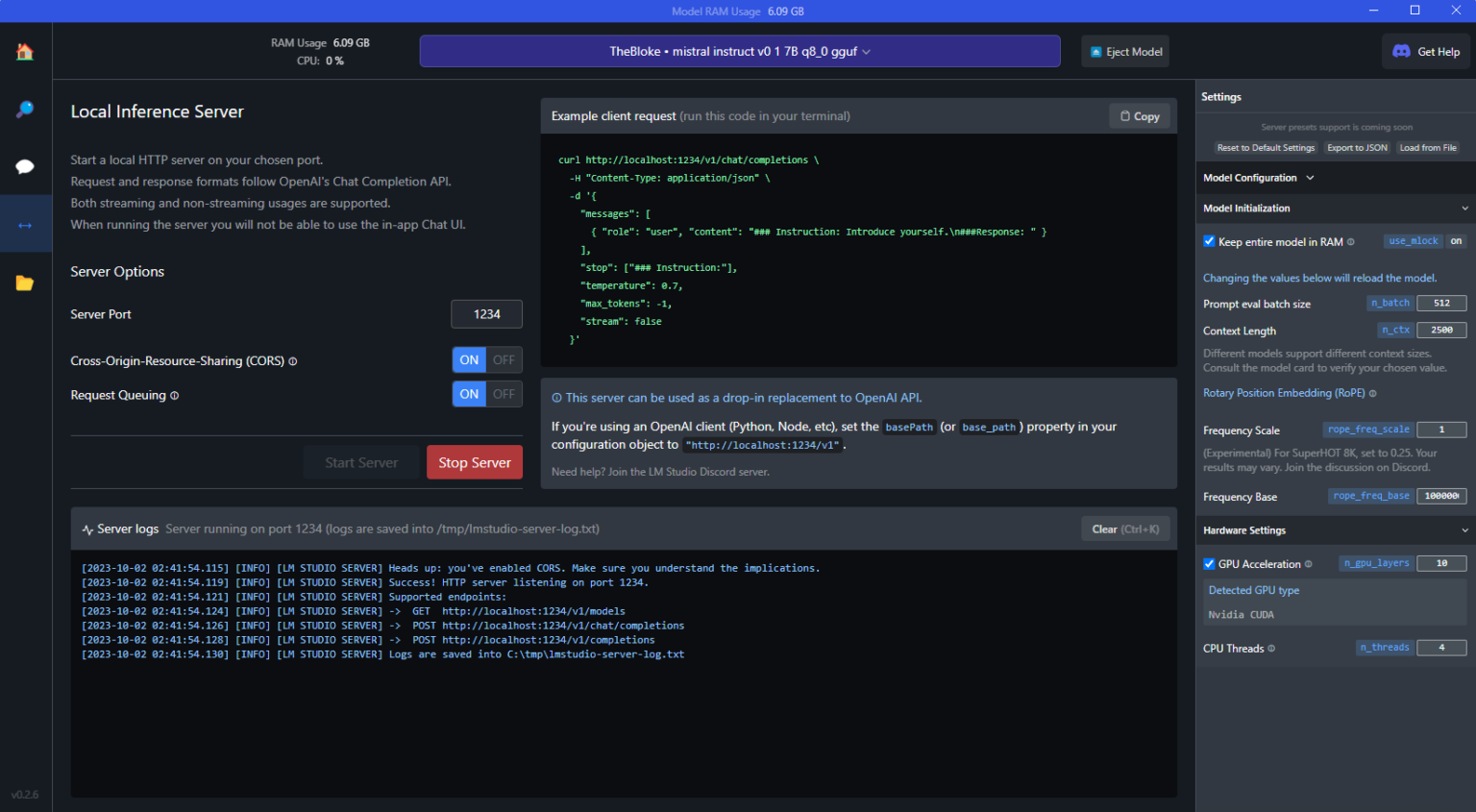The height and width of the screenshot is (812, 1476).
Task: Click log line with /v1/models endpoint
Action: click(354, 611)
